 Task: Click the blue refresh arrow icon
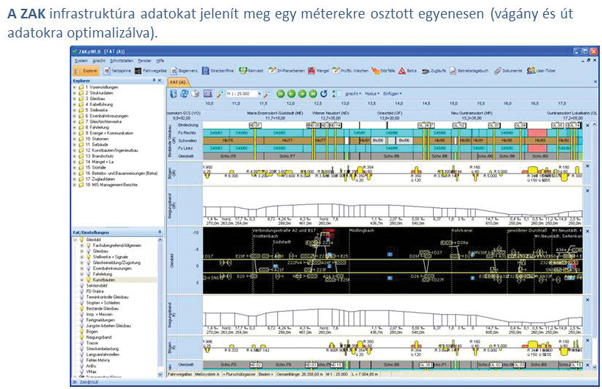[x=324, y=94]
